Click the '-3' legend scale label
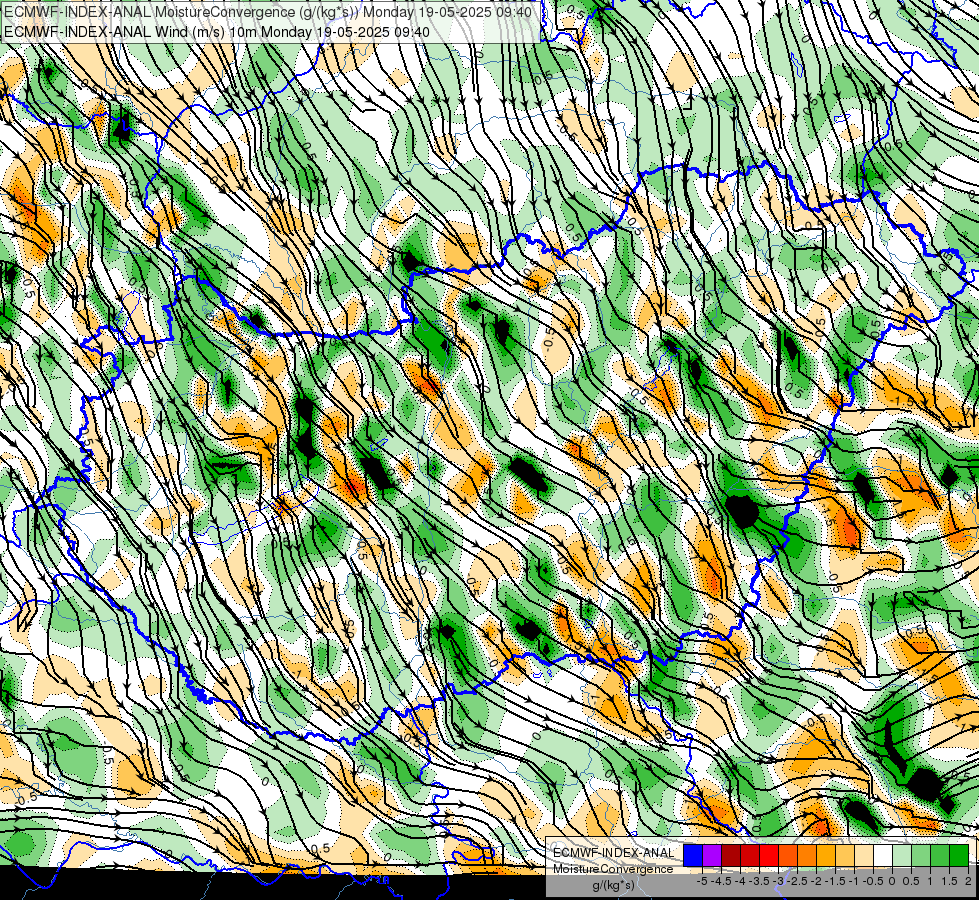 (x=779, y=881)
